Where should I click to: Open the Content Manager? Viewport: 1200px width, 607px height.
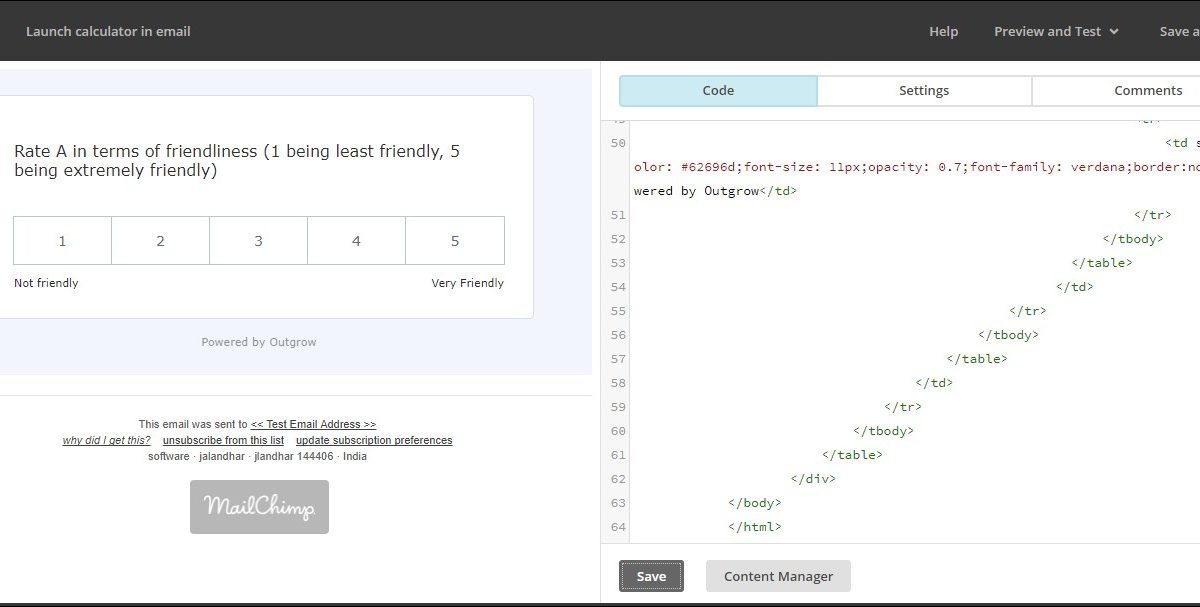pyautogui.click(x=778, y=576)
